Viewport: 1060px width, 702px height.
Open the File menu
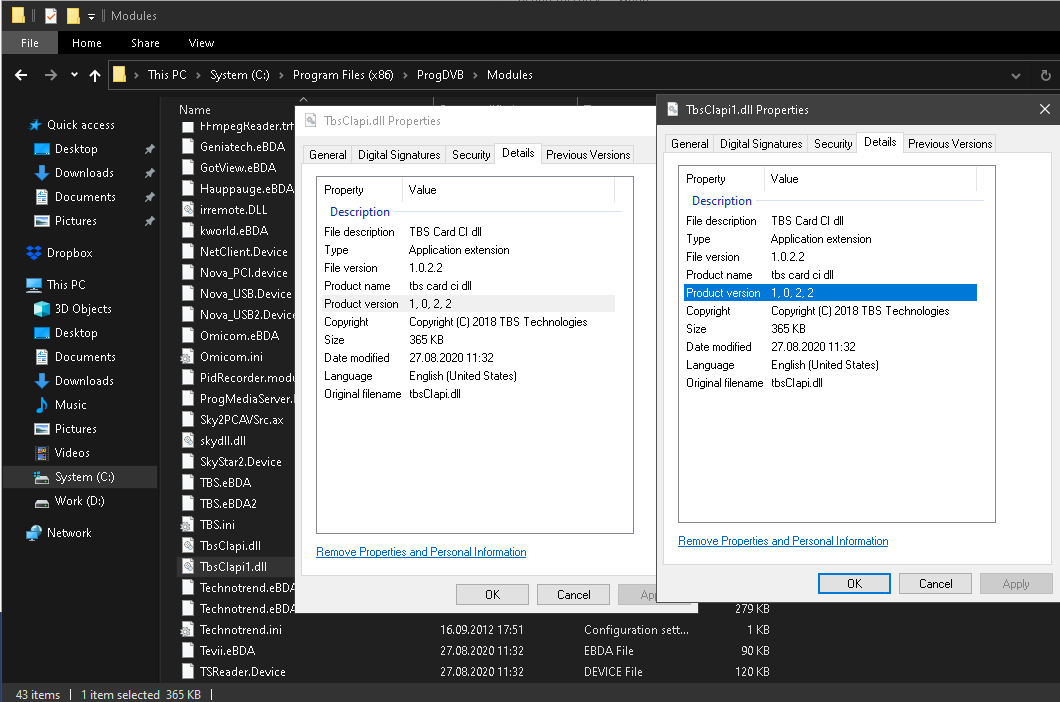tap(30, 43)
